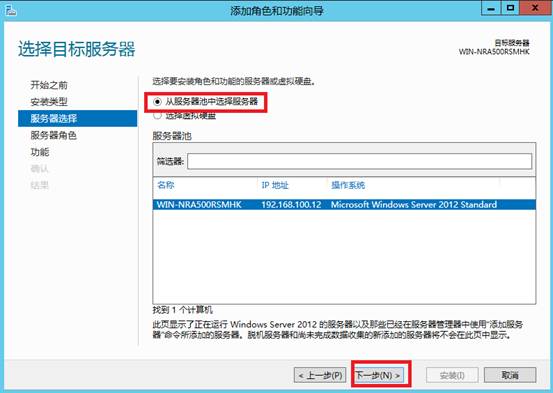This screenshot has width=553, height=393.
Task: Sort by IP 地址 column header
Action: click(275, 185)
